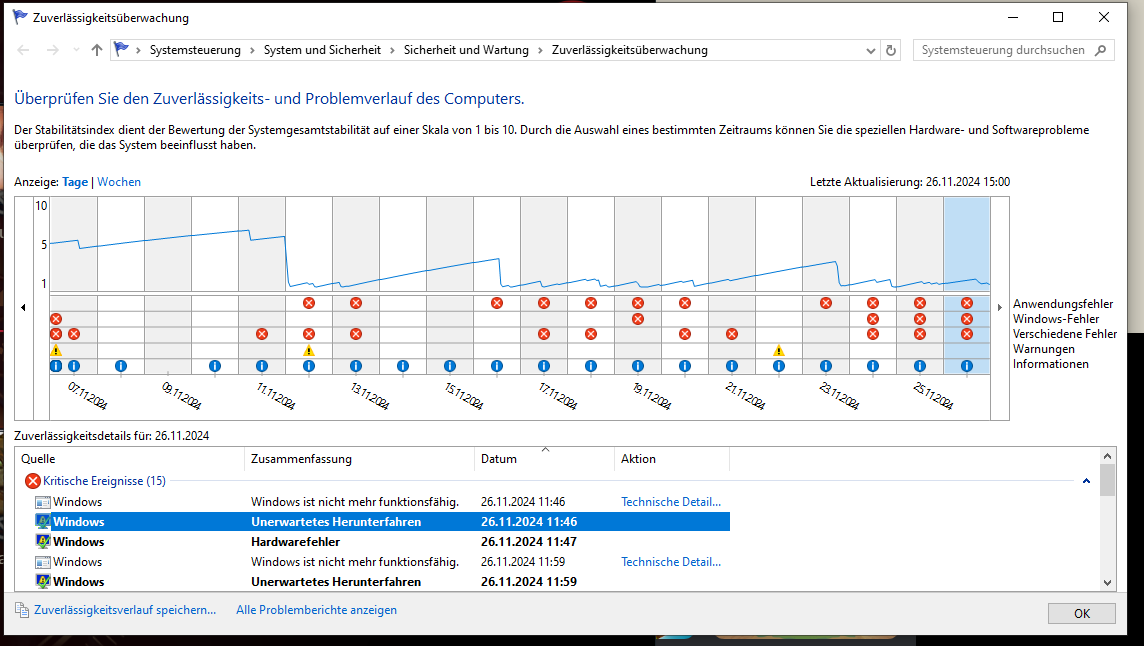Click the information icon on 14.11.2024

[x=403, y=366]
